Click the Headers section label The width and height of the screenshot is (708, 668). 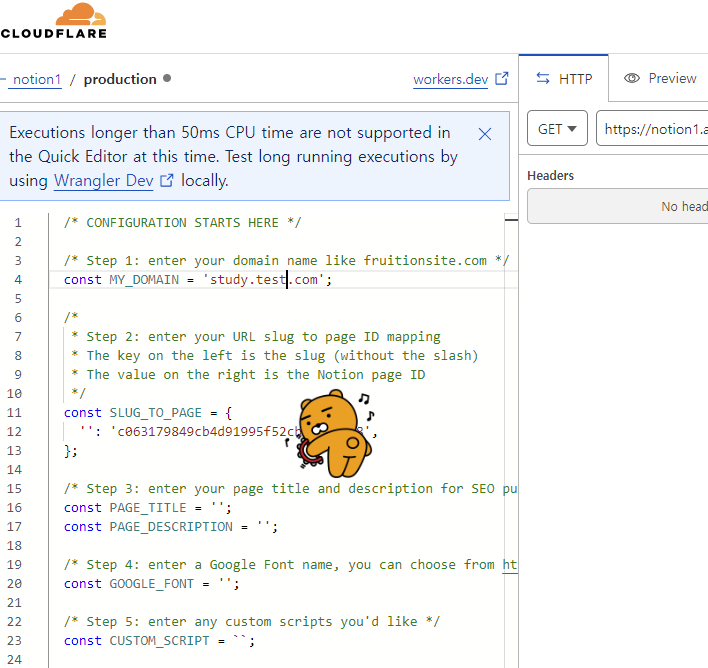coord(550,175)
